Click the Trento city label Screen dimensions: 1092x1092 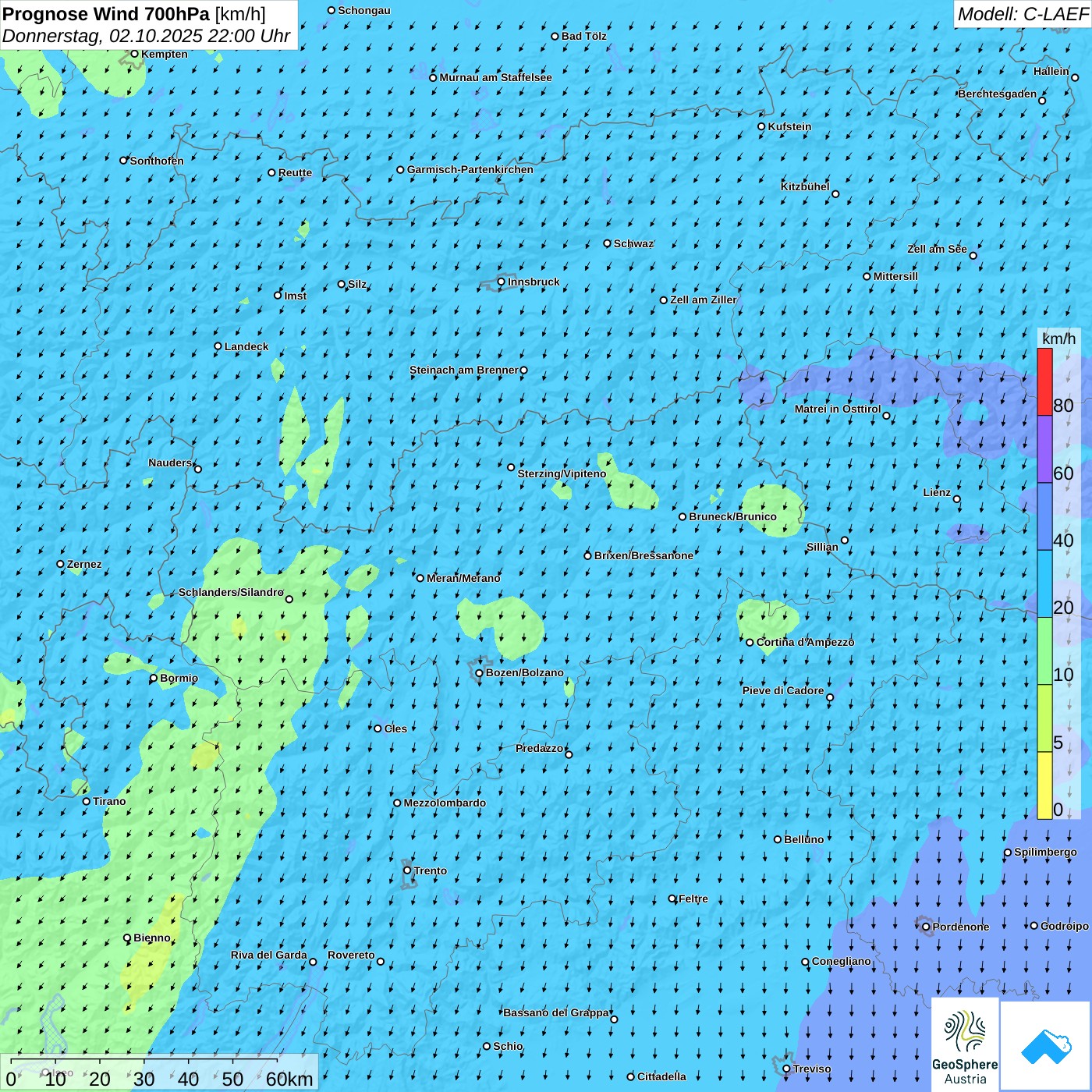tap(431, 870)
